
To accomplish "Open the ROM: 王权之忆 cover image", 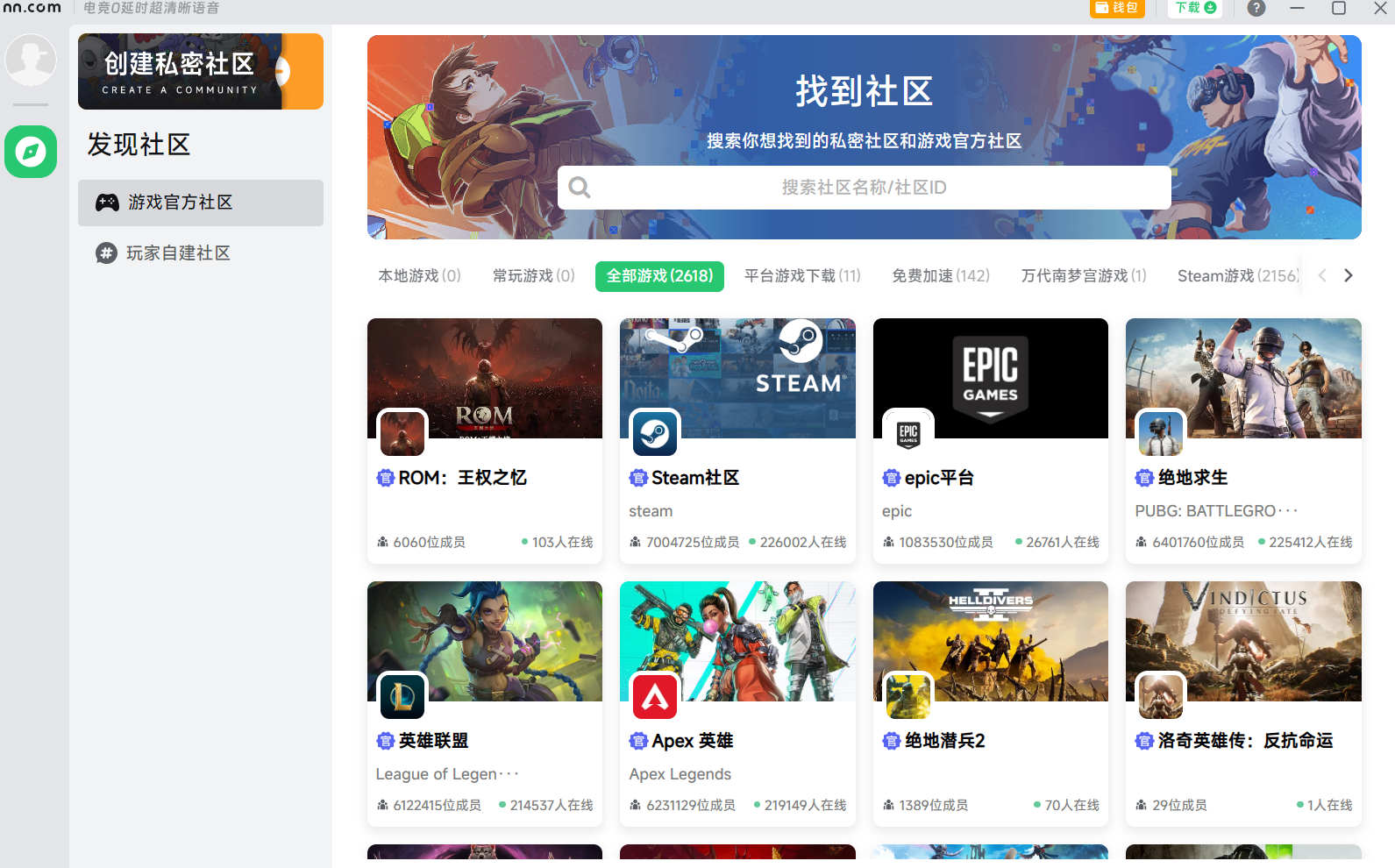I will tap(485, 378).
